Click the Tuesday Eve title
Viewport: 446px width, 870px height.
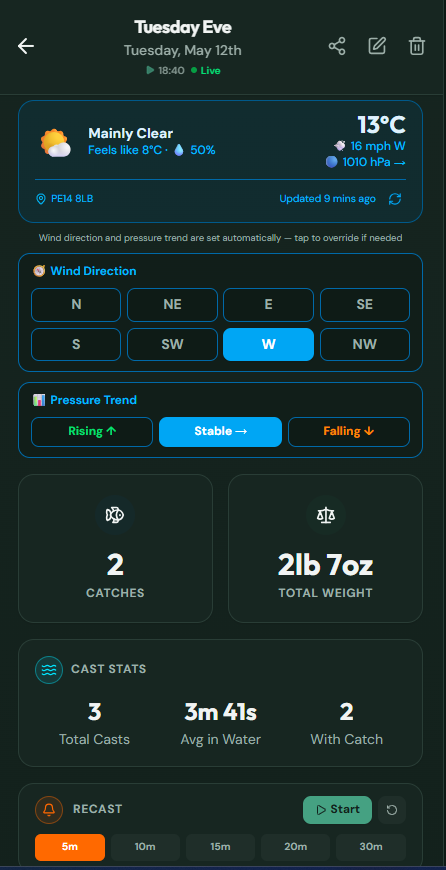pyautogui.click(x=183, y=27)
